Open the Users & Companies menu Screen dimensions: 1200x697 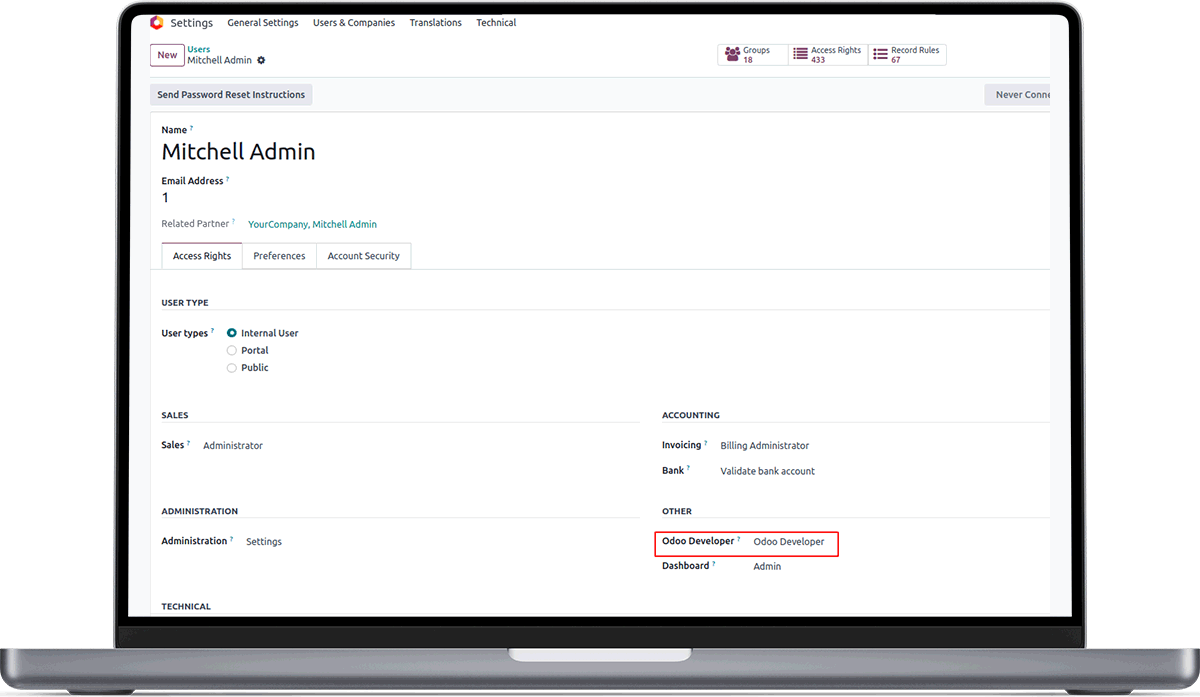[354, 23]
